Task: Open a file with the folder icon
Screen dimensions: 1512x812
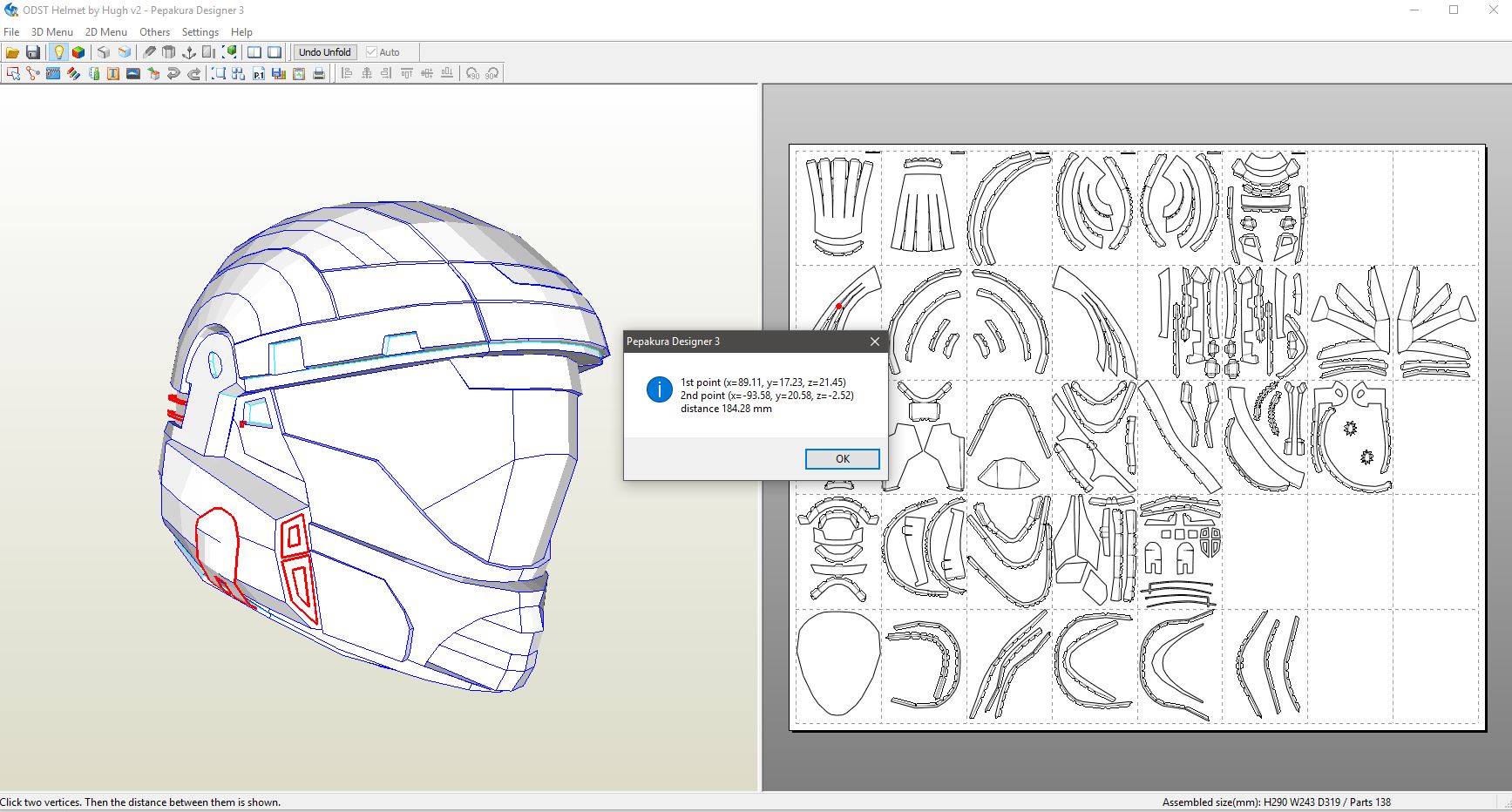Action: point(12,52)
